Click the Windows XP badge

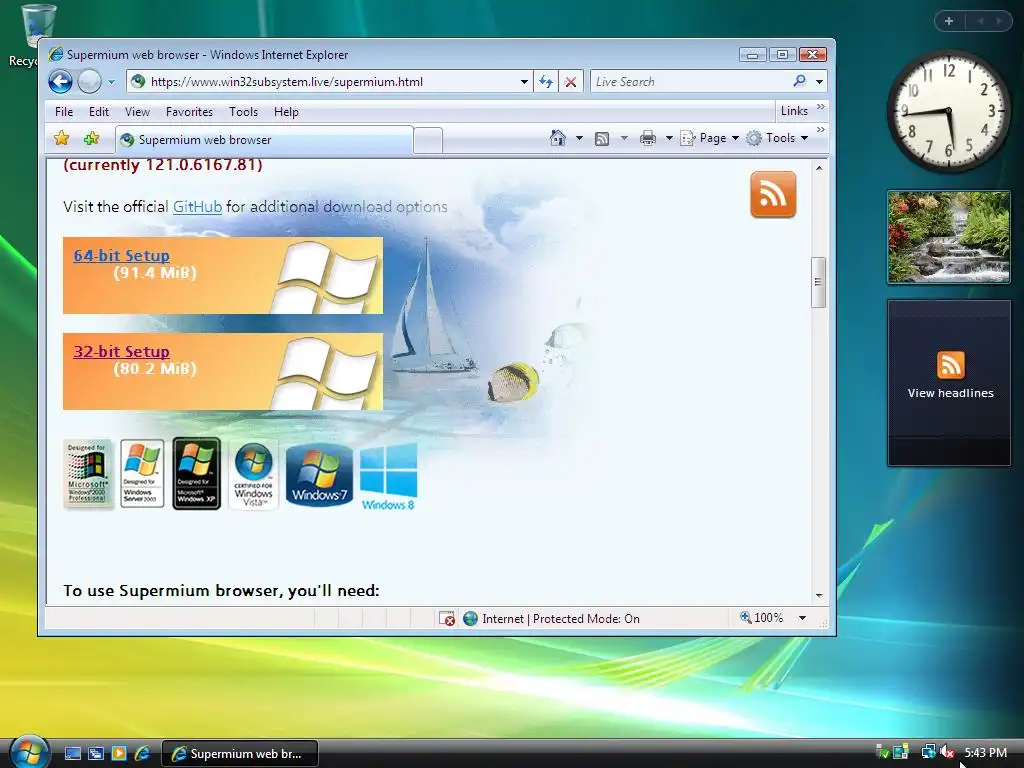pyautogui.click(x=197, y=473)
